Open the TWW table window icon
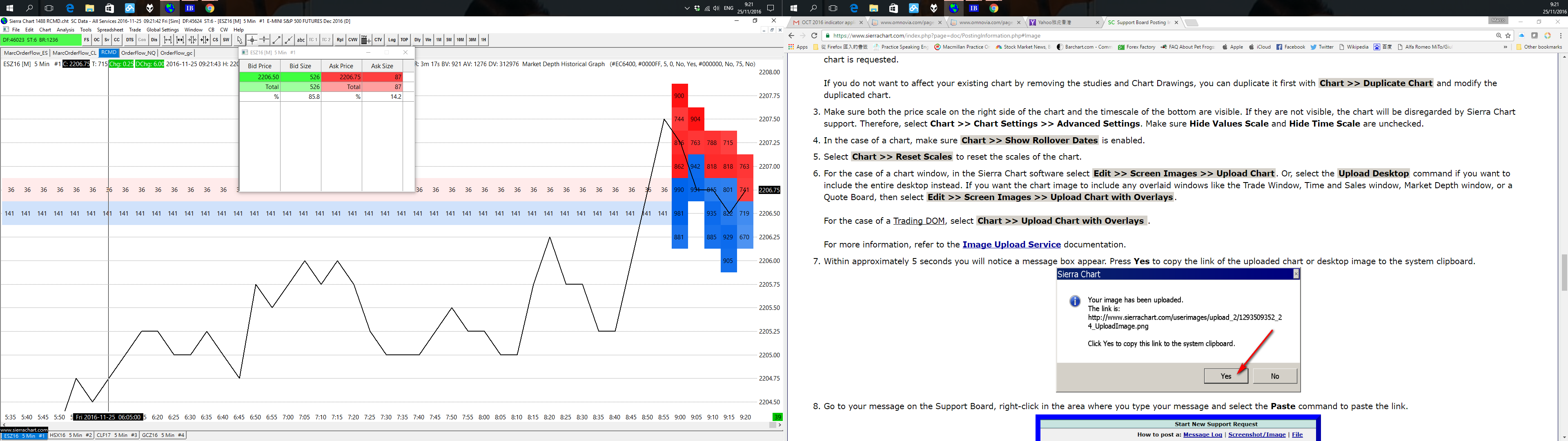 (366, 40)
